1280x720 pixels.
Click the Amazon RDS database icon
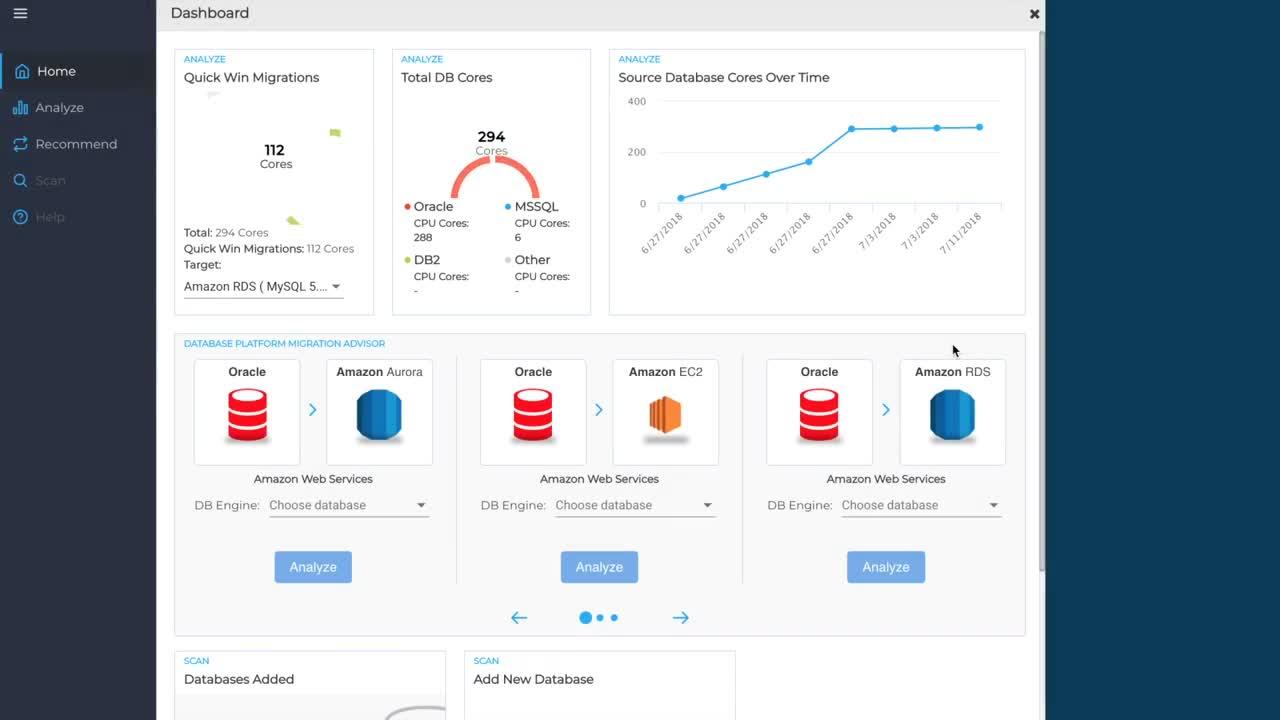point(952,415)
